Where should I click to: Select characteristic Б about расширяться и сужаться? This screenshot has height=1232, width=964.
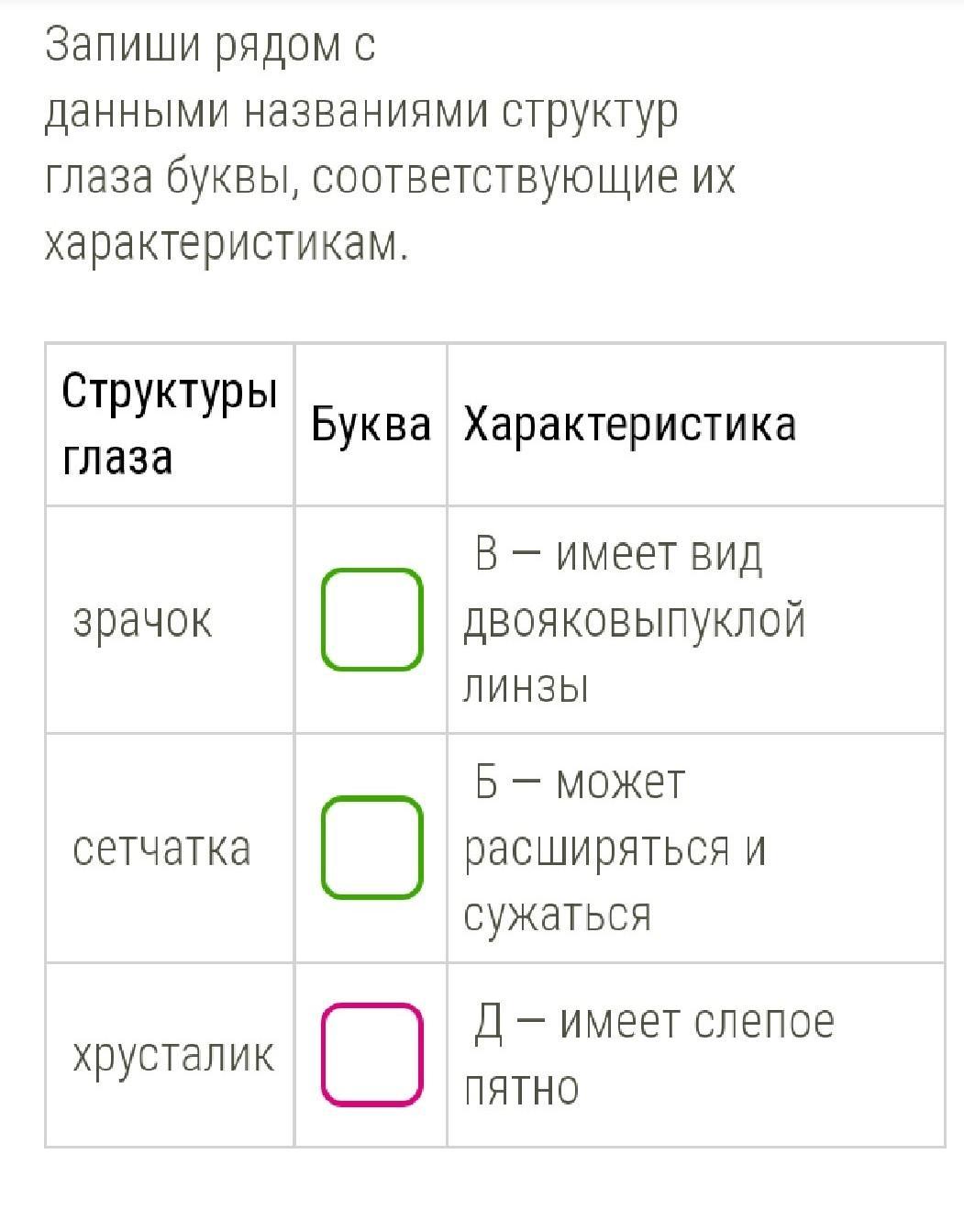pyautogui.click(x=615, y=847)
